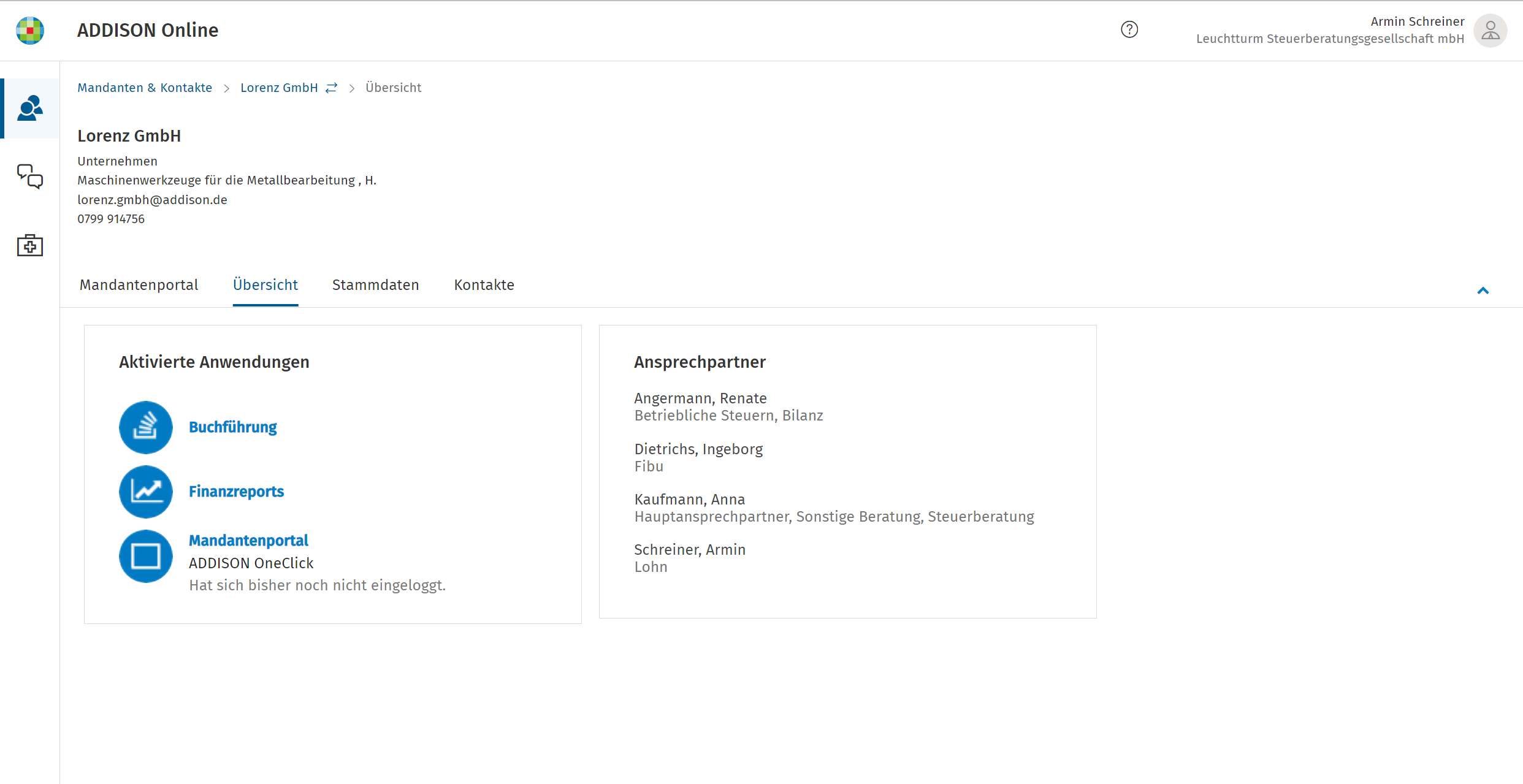Select contact Dietrichs, Ingeborg
This screenshot has height=784, width=1523.
tap(698, 449)
